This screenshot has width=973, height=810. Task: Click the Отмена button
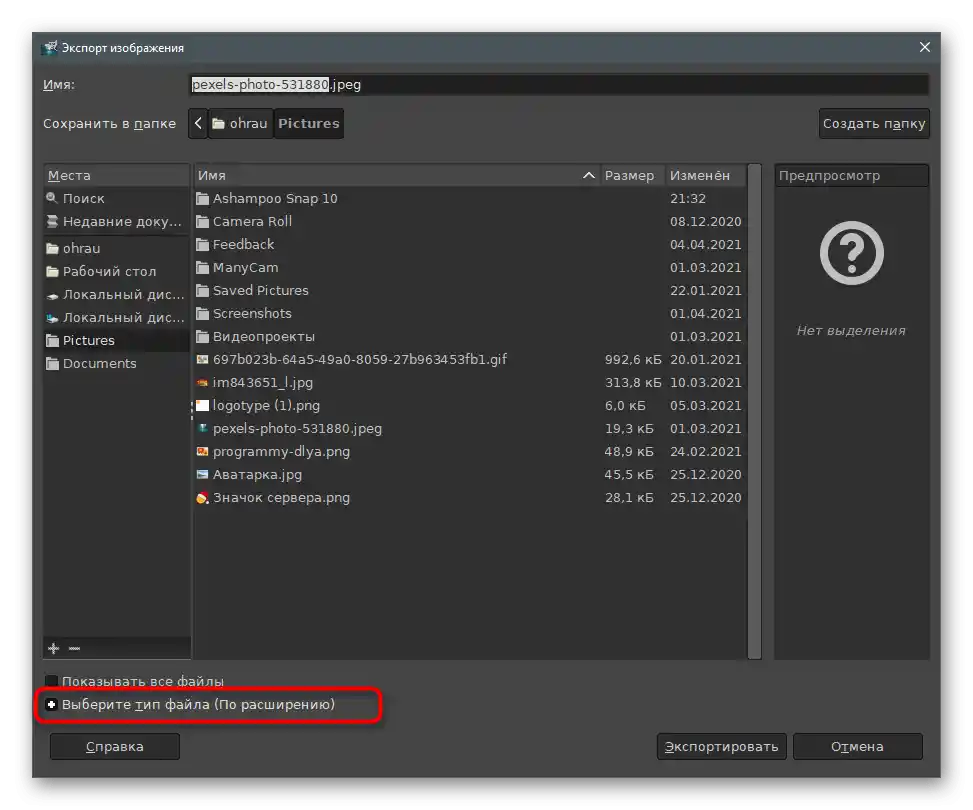tap(858, 747)
